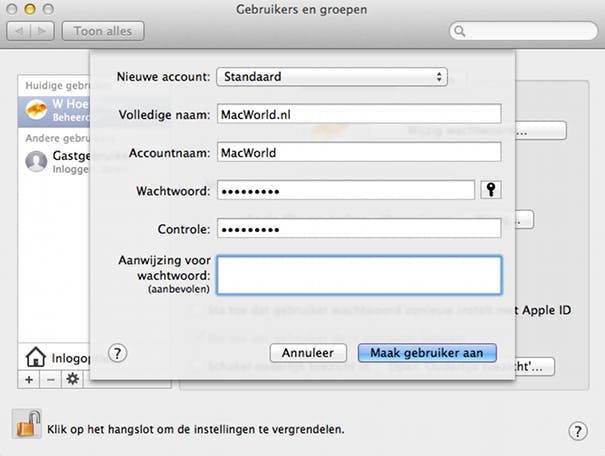605x456 pixels.
Task: Click the minus icon to remove user
Action: click(49, 380)
